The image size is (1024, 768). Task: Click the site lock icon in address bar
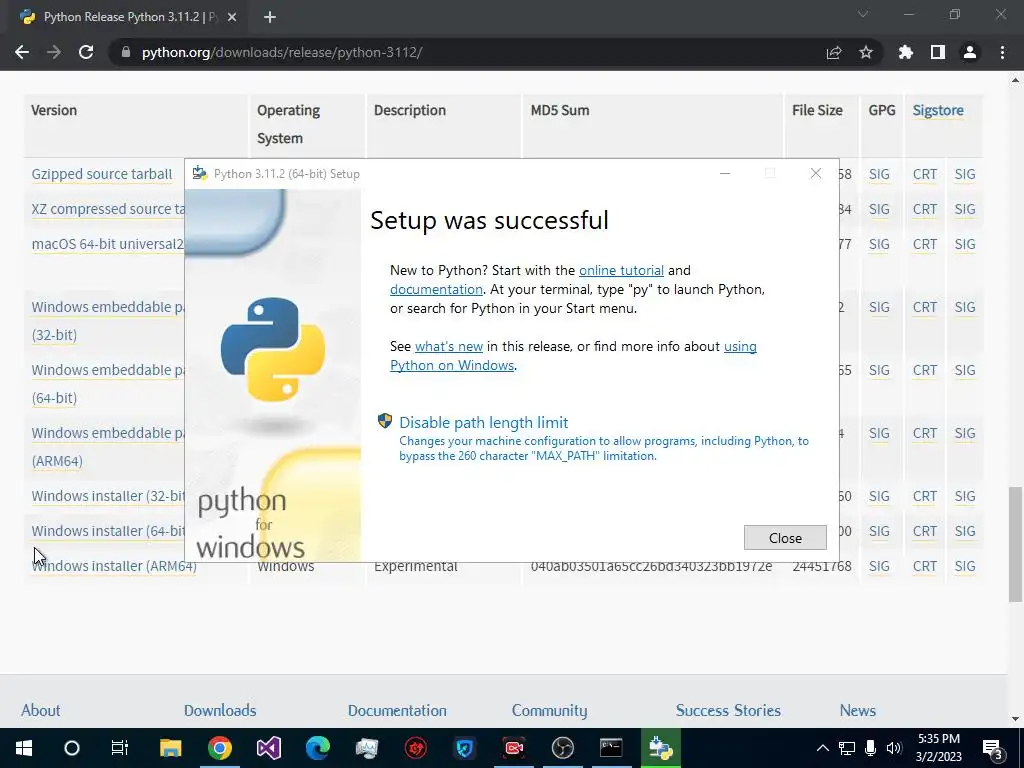click(x=126, y=52)
